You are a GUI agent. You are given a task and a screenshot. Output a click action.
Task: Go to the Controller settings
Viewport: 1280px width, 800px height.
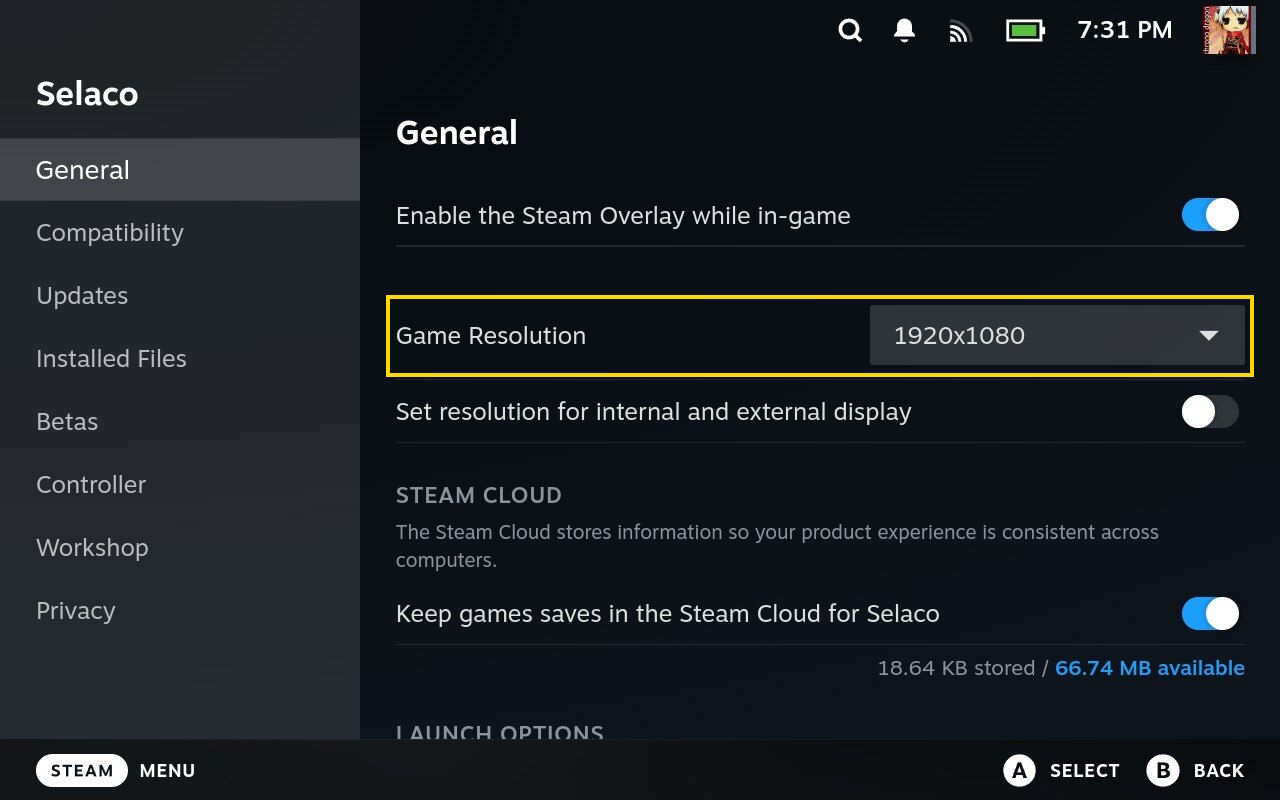tap(91, 485)
